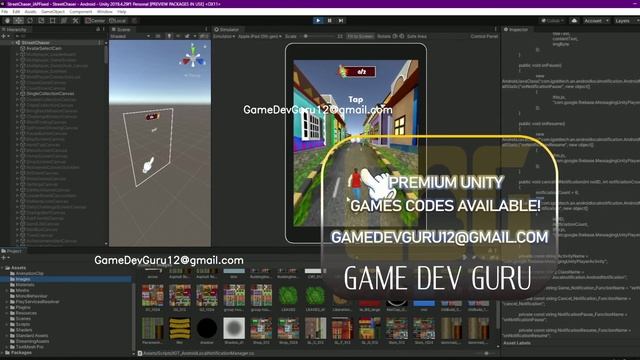
Task: Select AvatarSelectCam in Hierarchy
Action: coord(44,48)
